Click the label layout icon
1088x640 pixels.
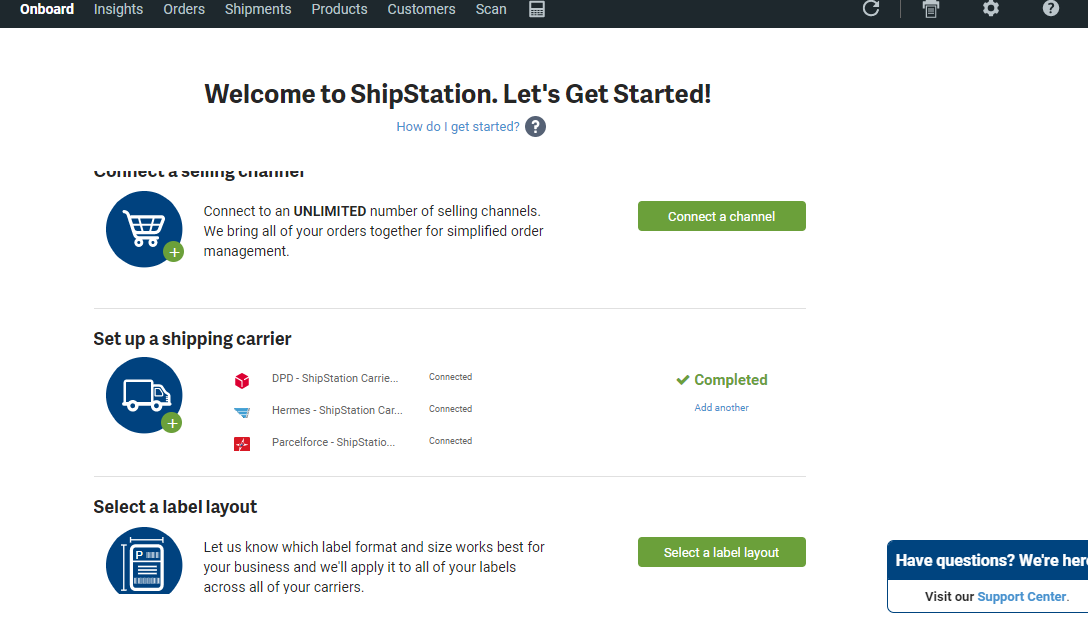144,561
